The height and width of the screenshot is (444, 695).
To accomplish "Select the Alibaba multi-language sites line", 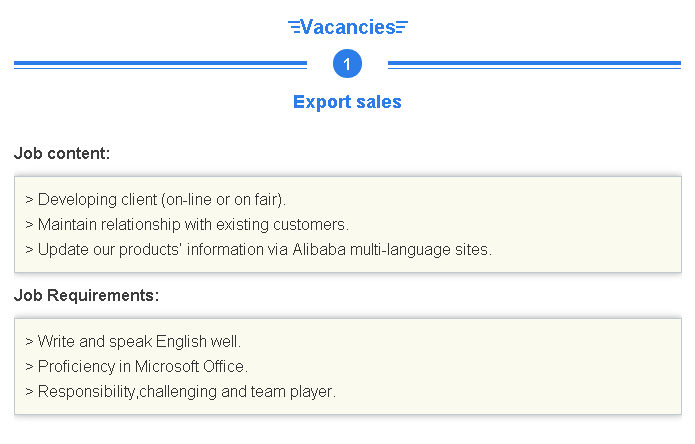I will (x=258, y=249).
